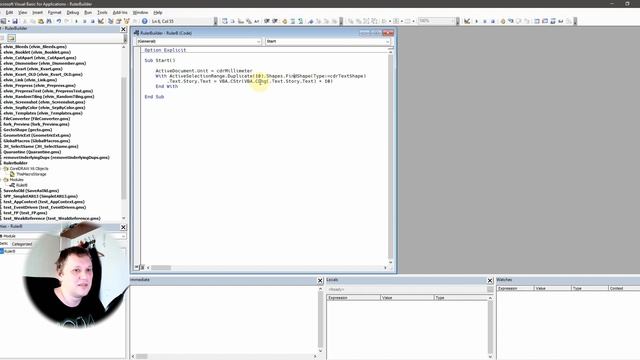Close the Locals panel

coord(490,280)
